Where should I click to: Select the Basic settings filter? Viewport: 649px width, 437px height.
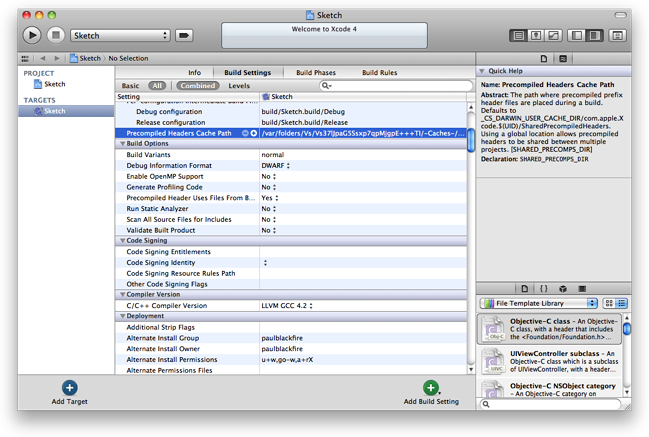point(130,86)
